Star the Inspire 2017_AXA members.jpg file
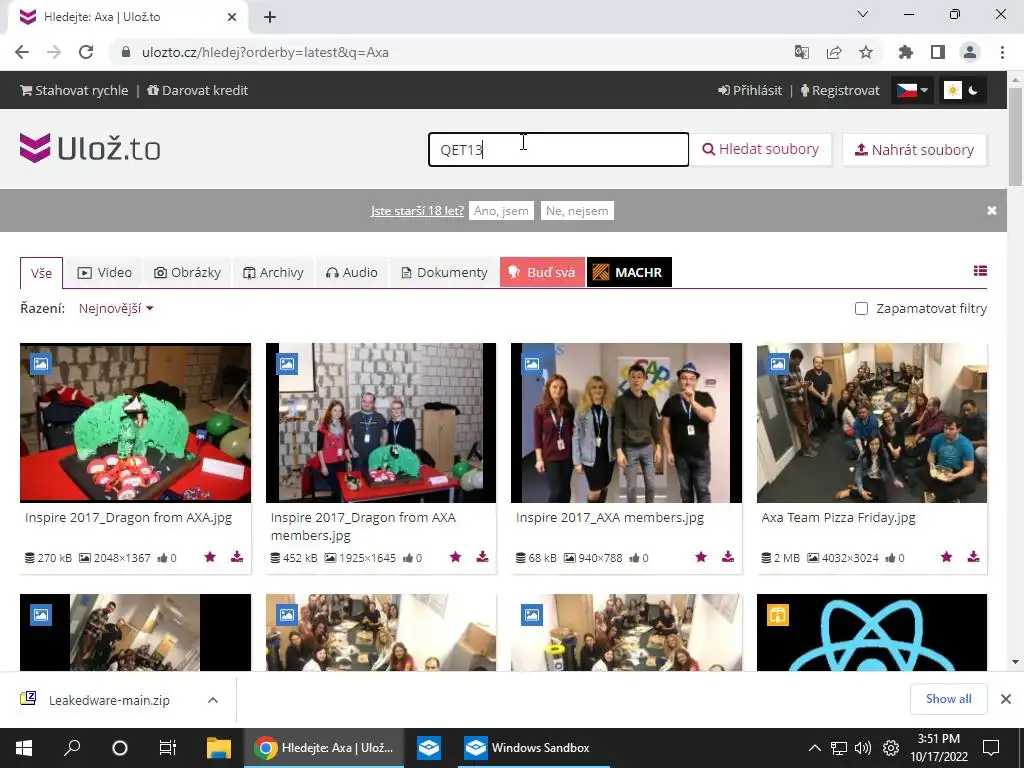The image size is (1024, 768). pyautogui.click(x=701, y=557)
